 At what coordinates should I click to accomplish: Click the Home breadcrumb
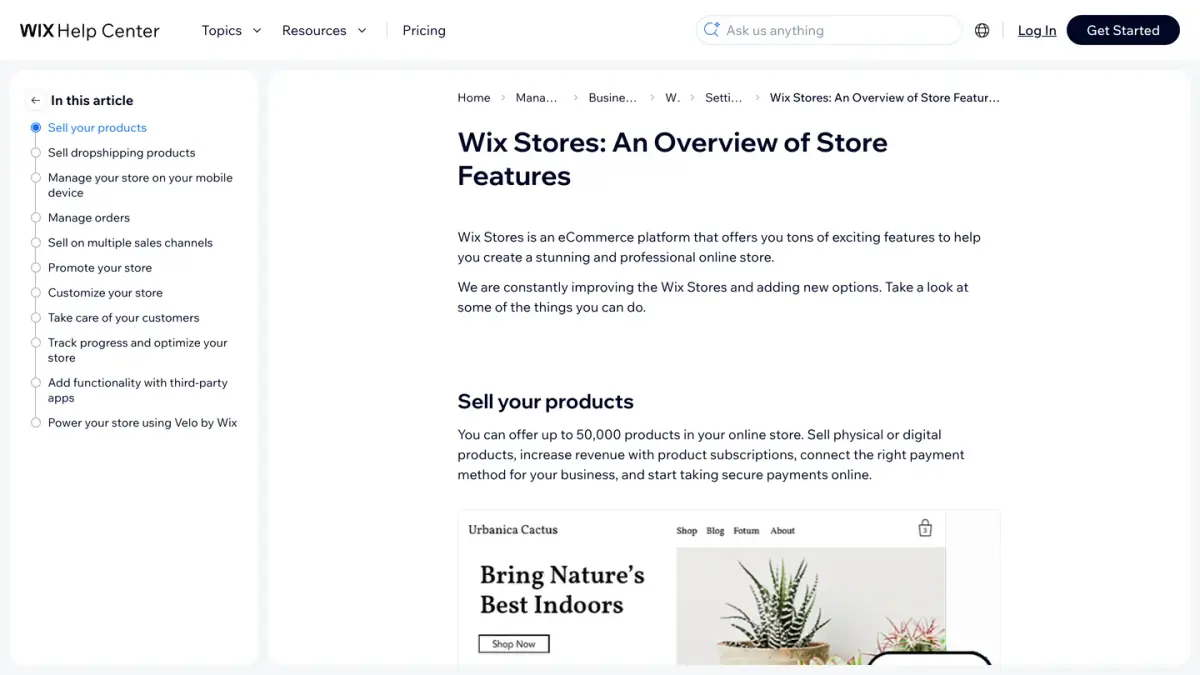tap(474, 98)
